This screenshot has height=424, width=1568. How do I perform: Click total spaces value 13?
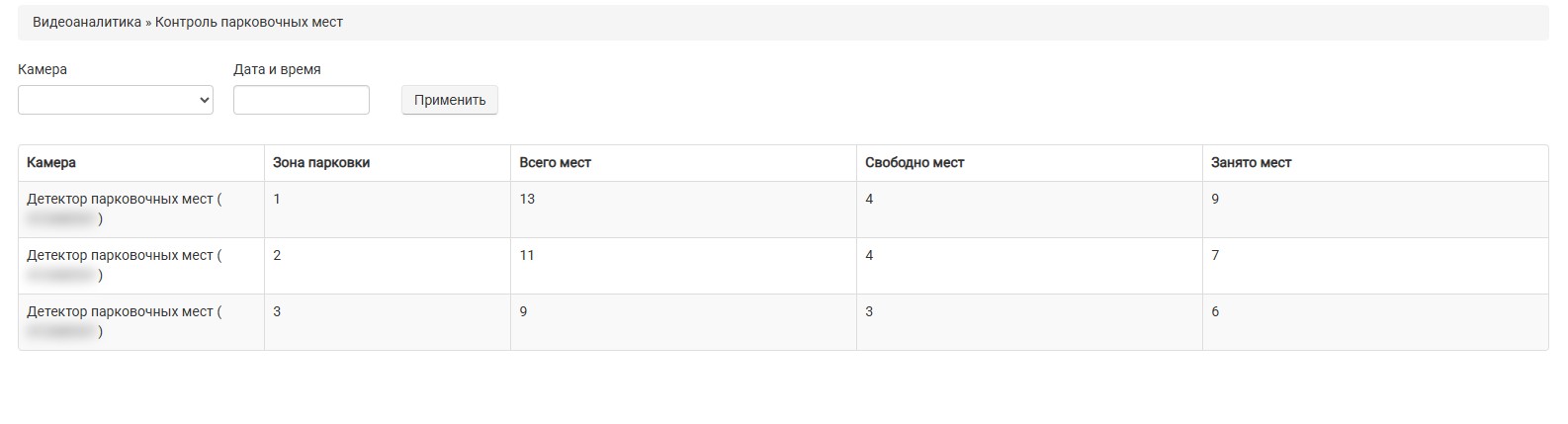pyautogui.click(x=527, y=200)
